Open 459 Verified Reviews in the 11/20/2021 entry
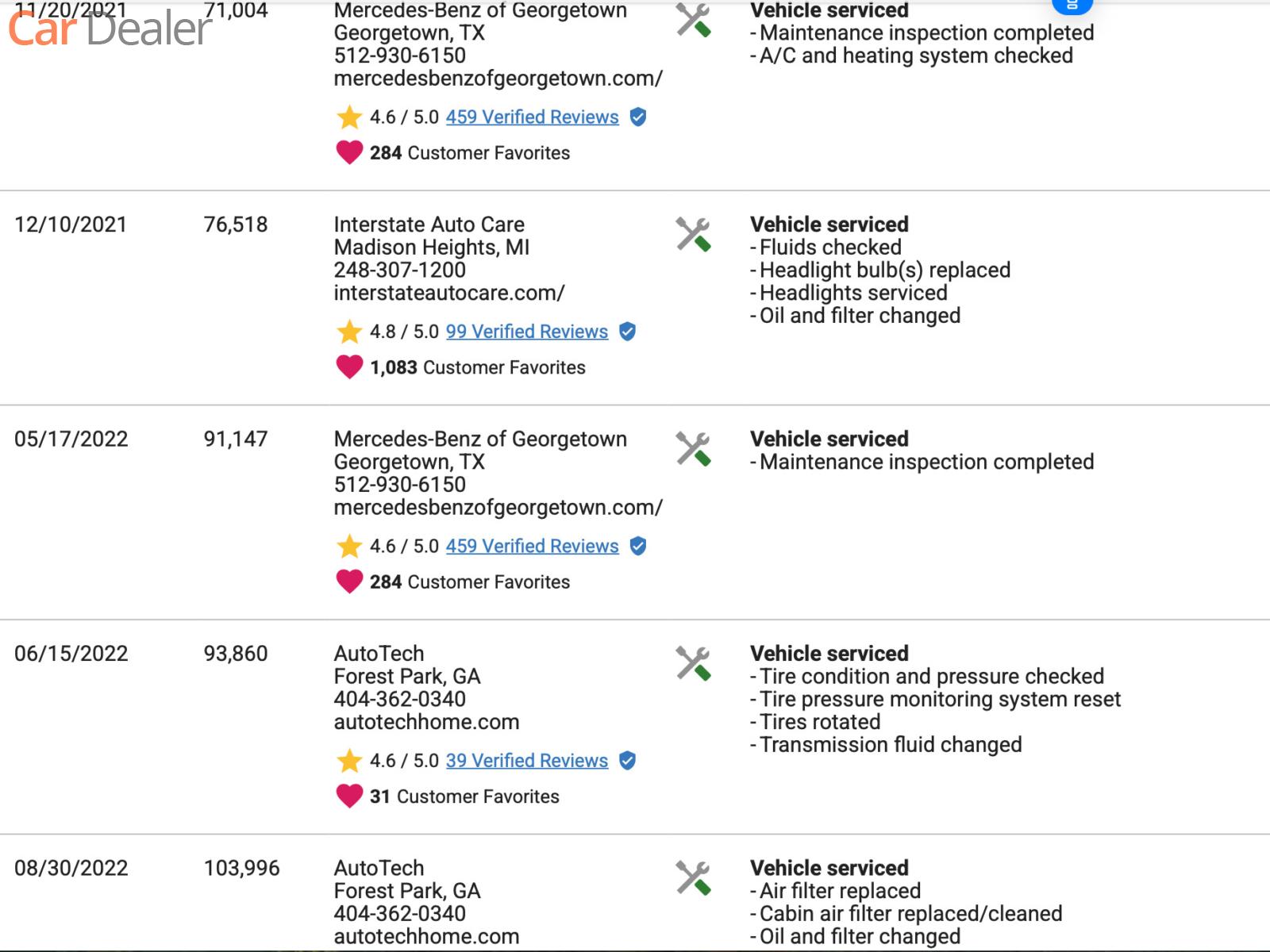The image size is (1270, 952). point(532,117)
